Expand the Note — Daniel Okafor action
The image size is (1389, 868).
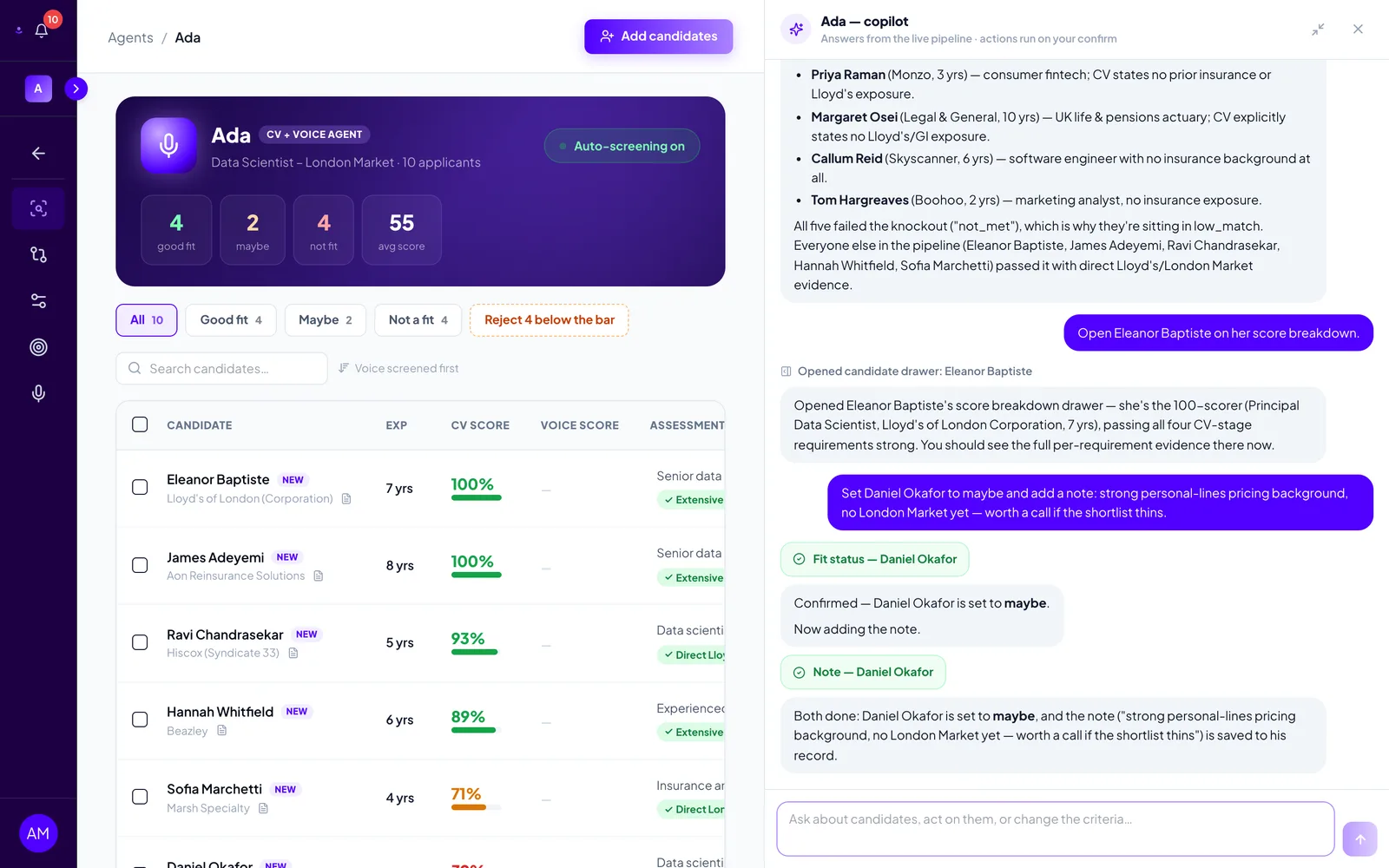pos(863,673)
